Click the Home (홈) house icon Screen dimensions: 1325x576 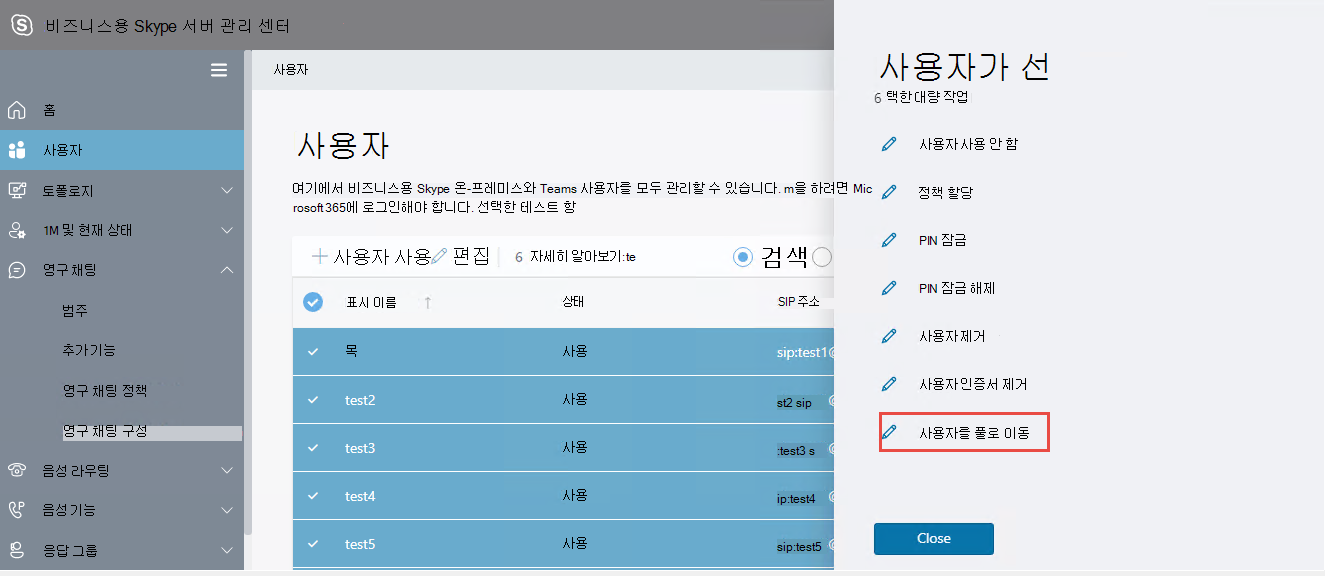pos(17,110)
